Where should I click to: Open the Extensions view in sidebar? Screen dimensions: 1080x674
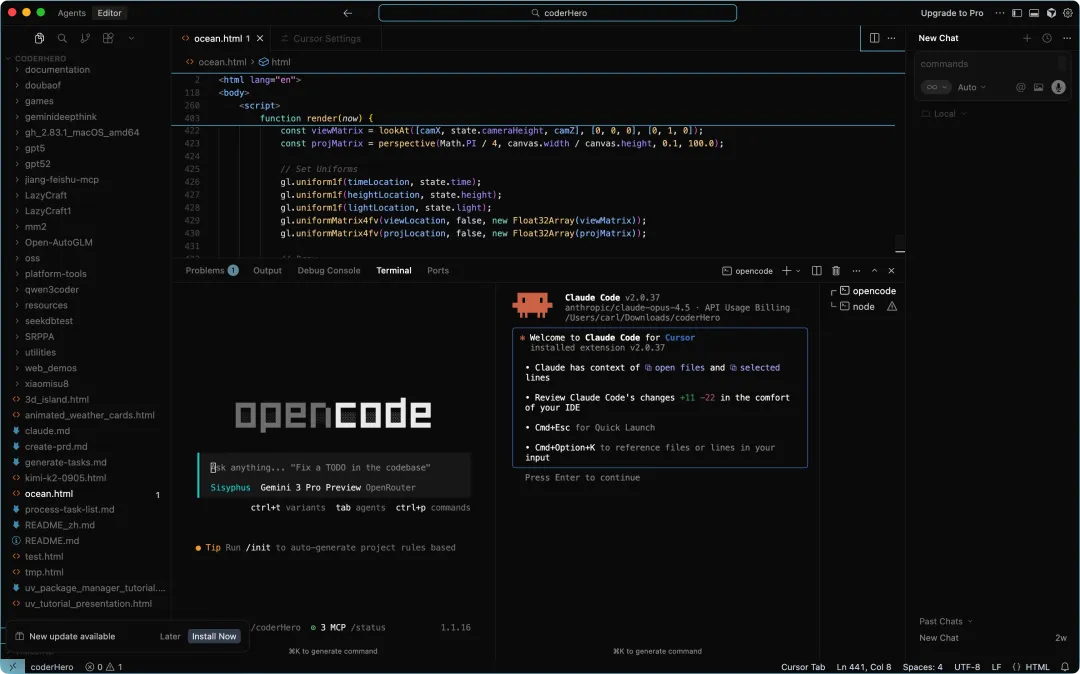(108, 38)
